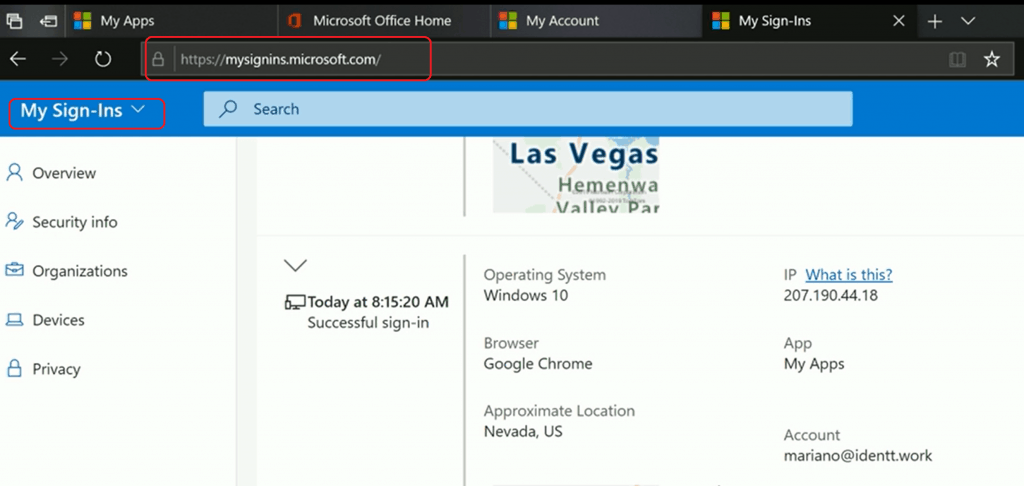
Task: Open the 'What is this?' IP link
Action: click(849, 274)
